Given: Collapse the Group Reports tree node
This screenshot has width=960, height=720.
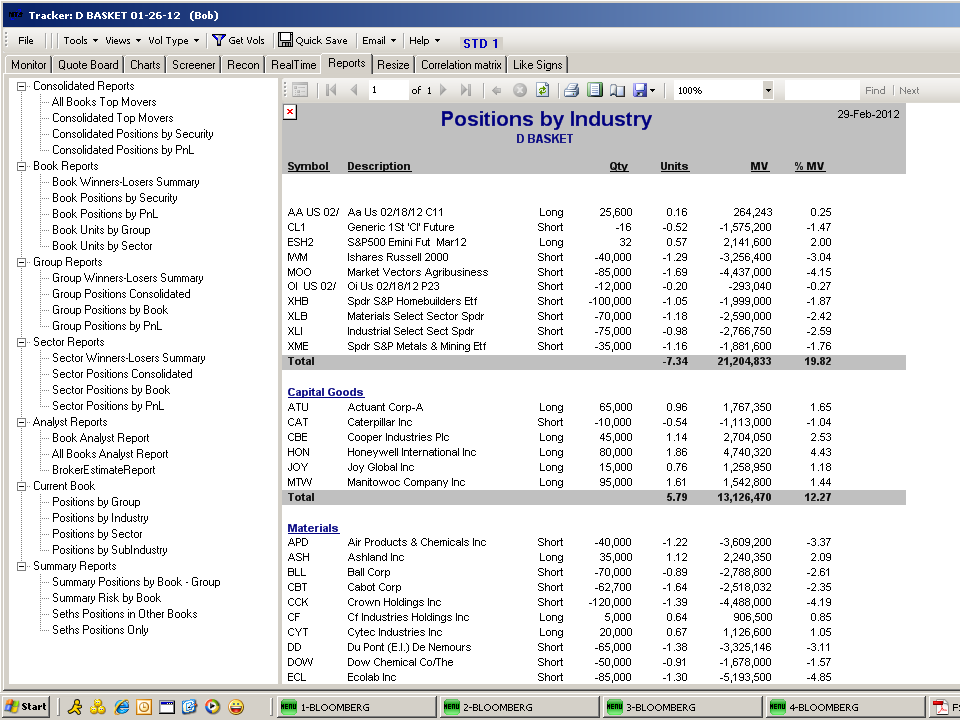Looking at the screenshot, I should pos(21,262).
